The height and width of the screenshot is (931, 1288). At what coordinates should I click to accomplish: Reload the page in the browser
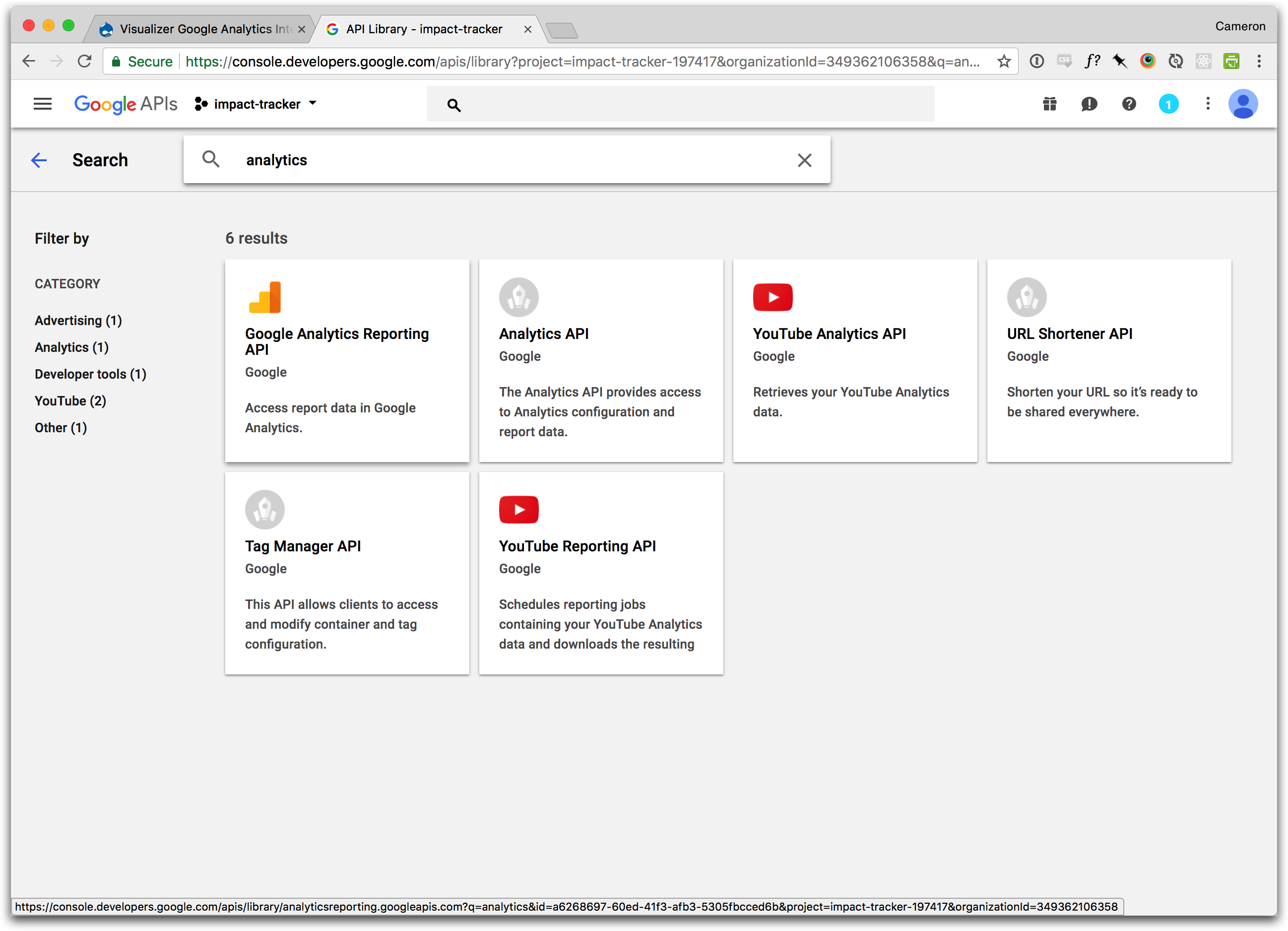pyautogui.click(x=85, y=62)
